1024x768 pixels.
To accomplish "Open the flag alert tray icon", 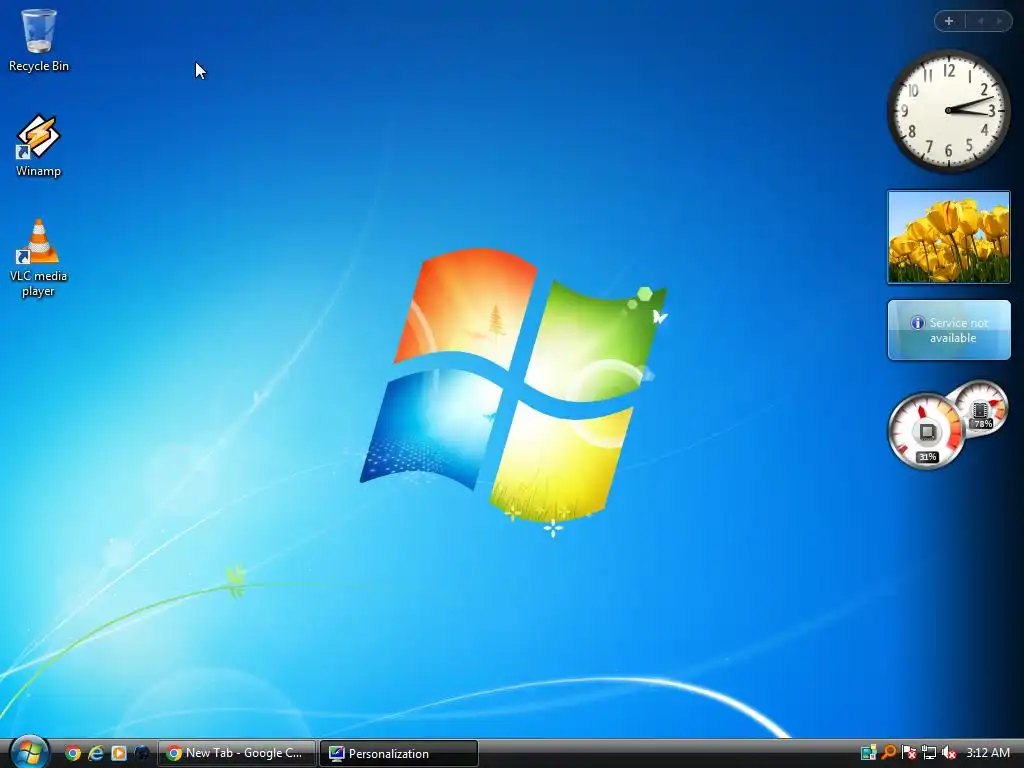I will coord(909,753).
